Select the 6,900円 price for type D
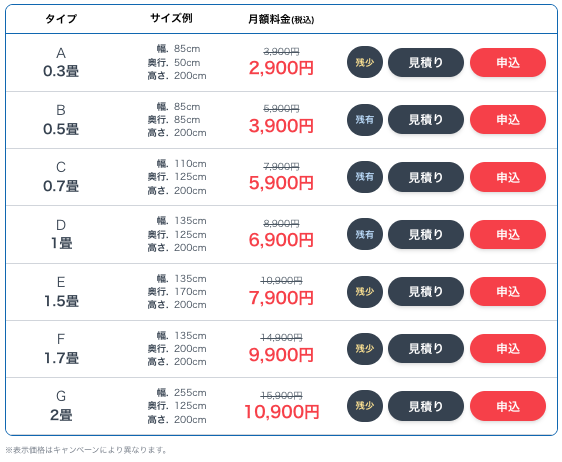562x462 pixels. tap(281, 240)
